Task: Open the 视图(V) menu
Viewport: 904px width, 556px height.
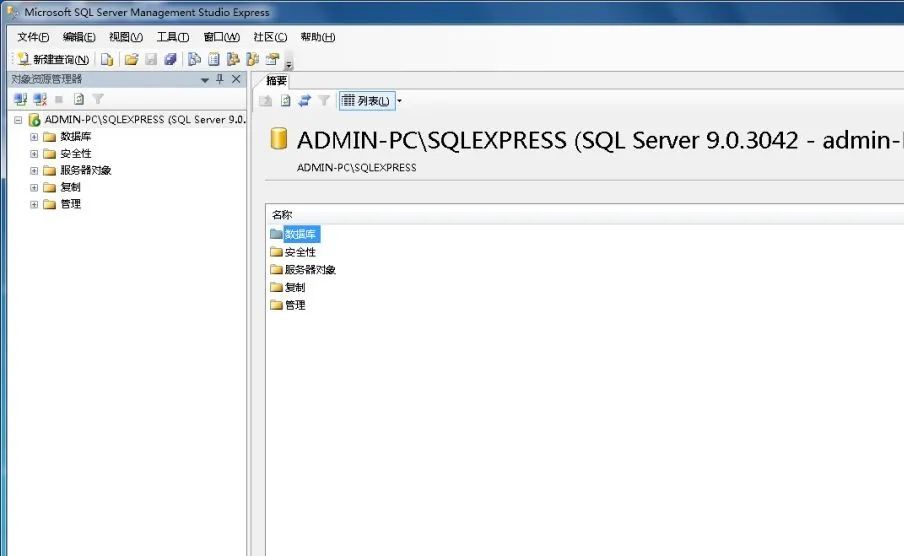Action: 126,37
